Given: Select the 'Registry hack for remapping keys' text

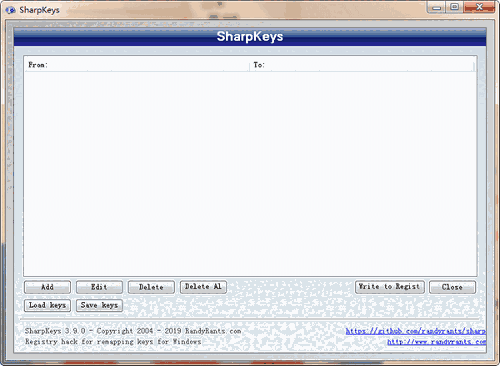Looking at the screenshot, I should [x=113, y=342].
